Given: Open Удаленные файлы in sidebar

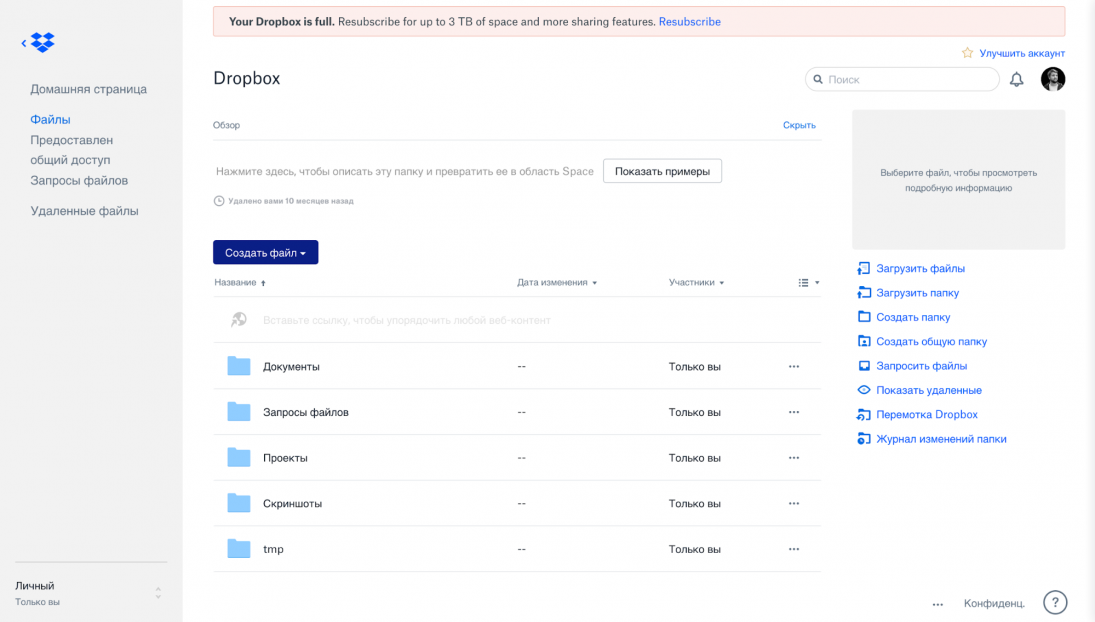Looking at the screenshot, I should (x=84, y=211).
